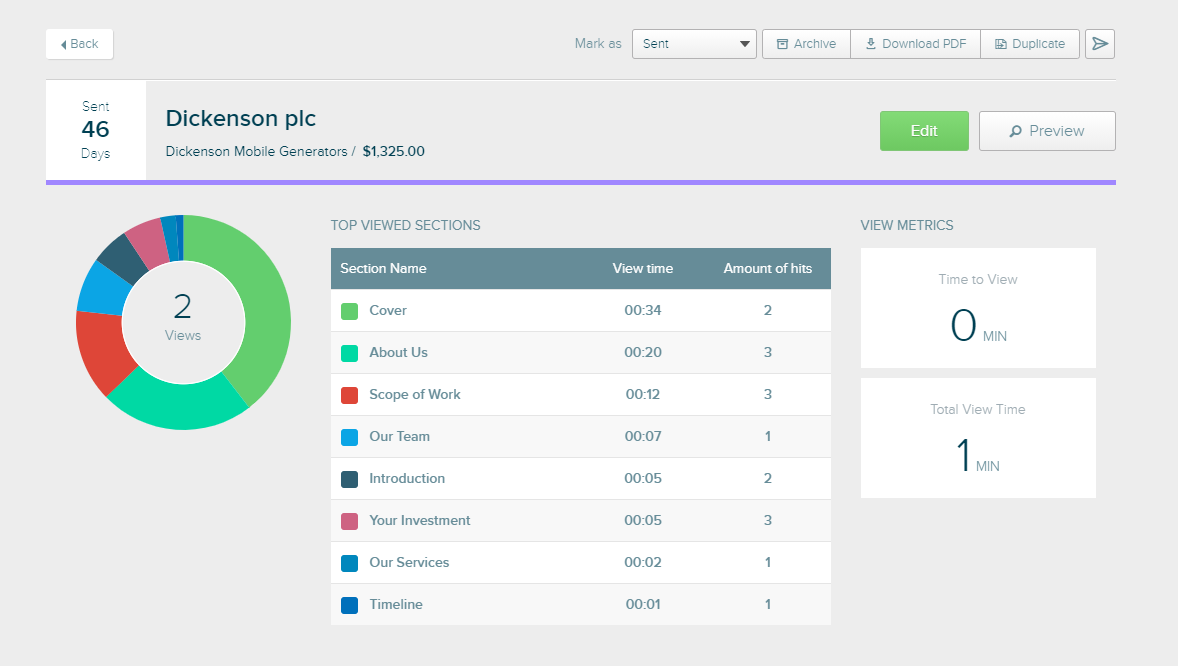Click the green Cover color swatch
The image size is (1178, 666).
pos(349,311)
